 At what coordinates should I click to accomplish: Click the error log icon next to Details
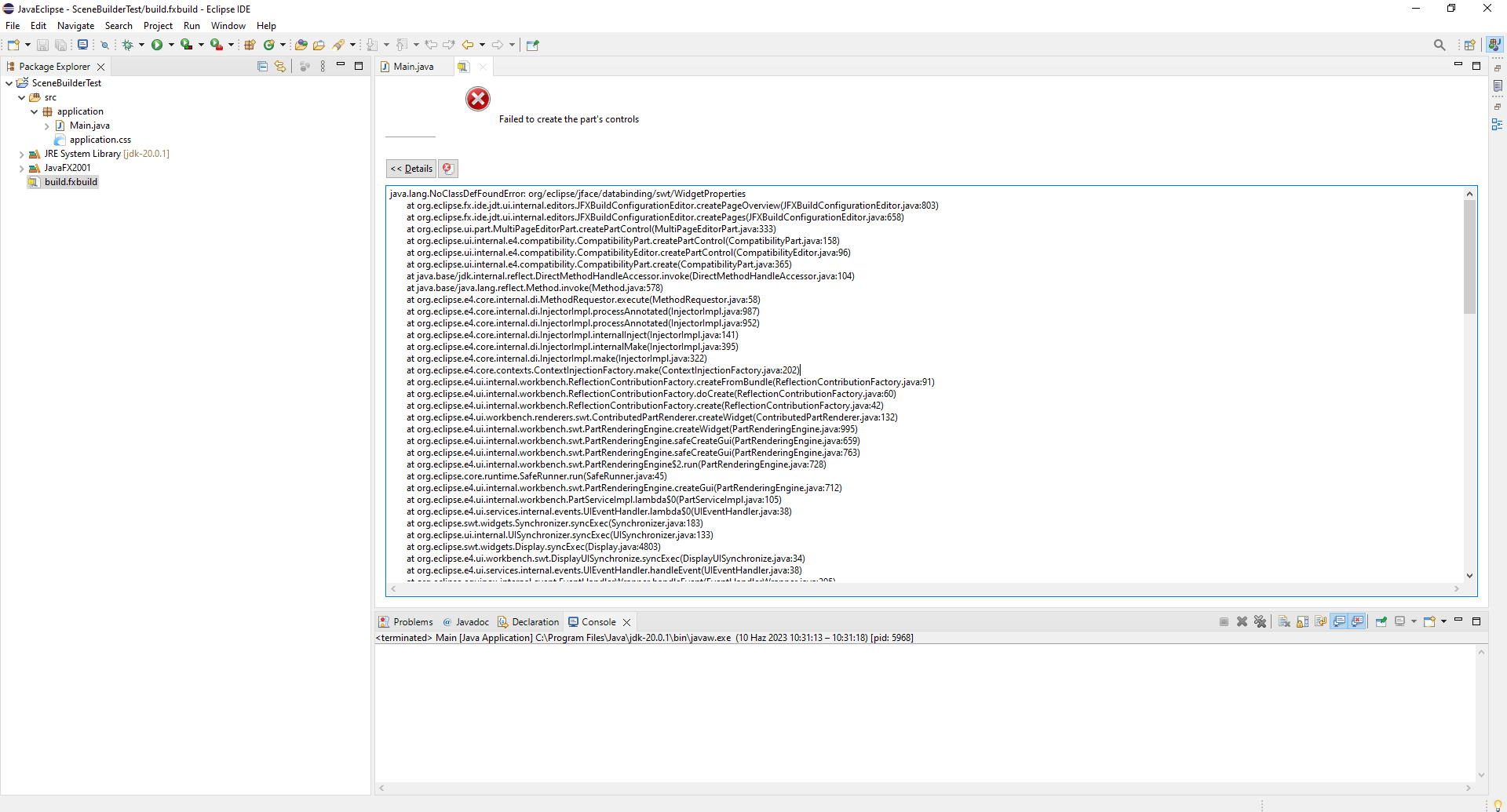[x=447, y=169]
